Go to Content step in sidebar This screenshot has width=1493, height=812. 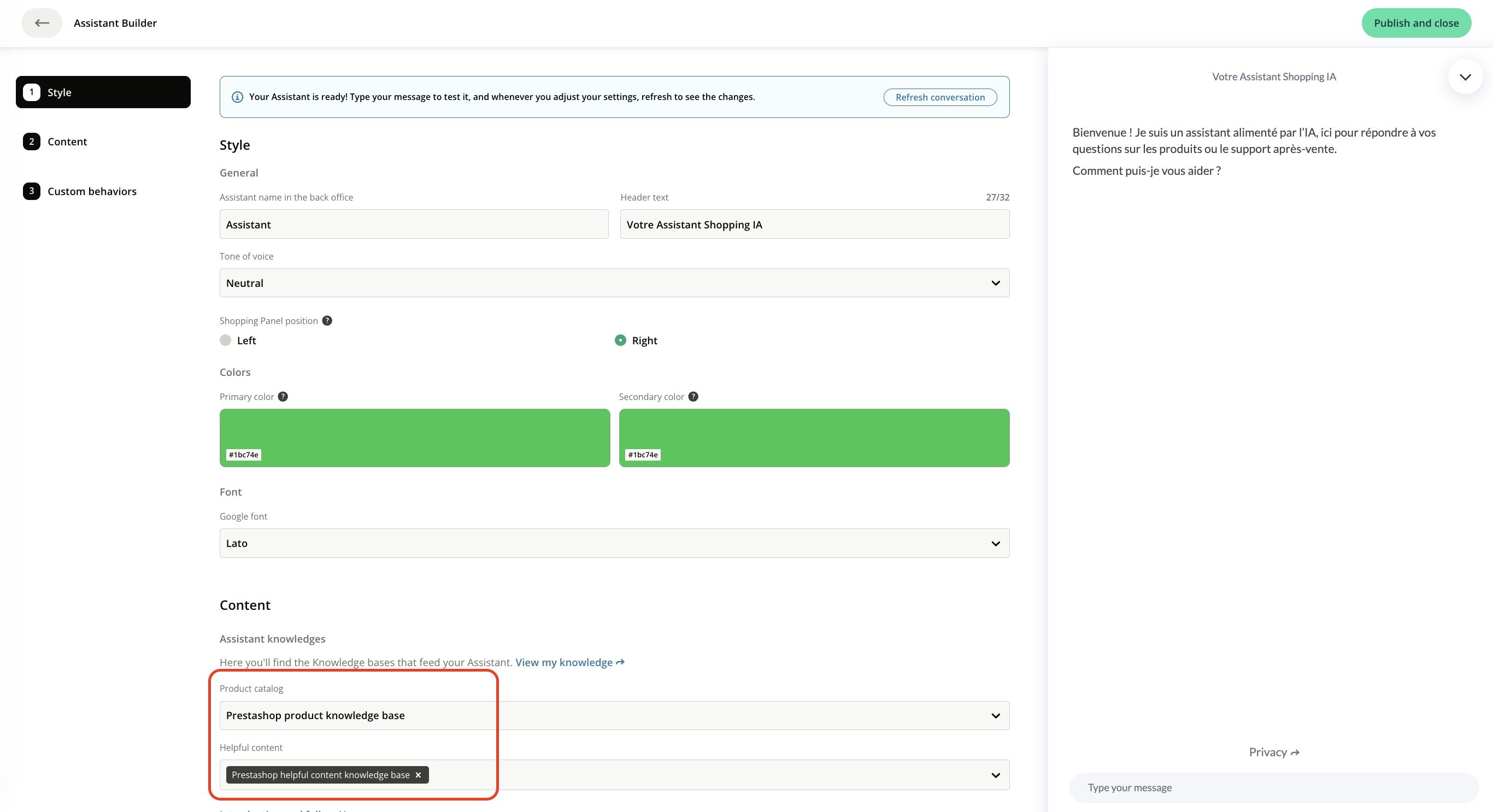[x=67, y=142]
